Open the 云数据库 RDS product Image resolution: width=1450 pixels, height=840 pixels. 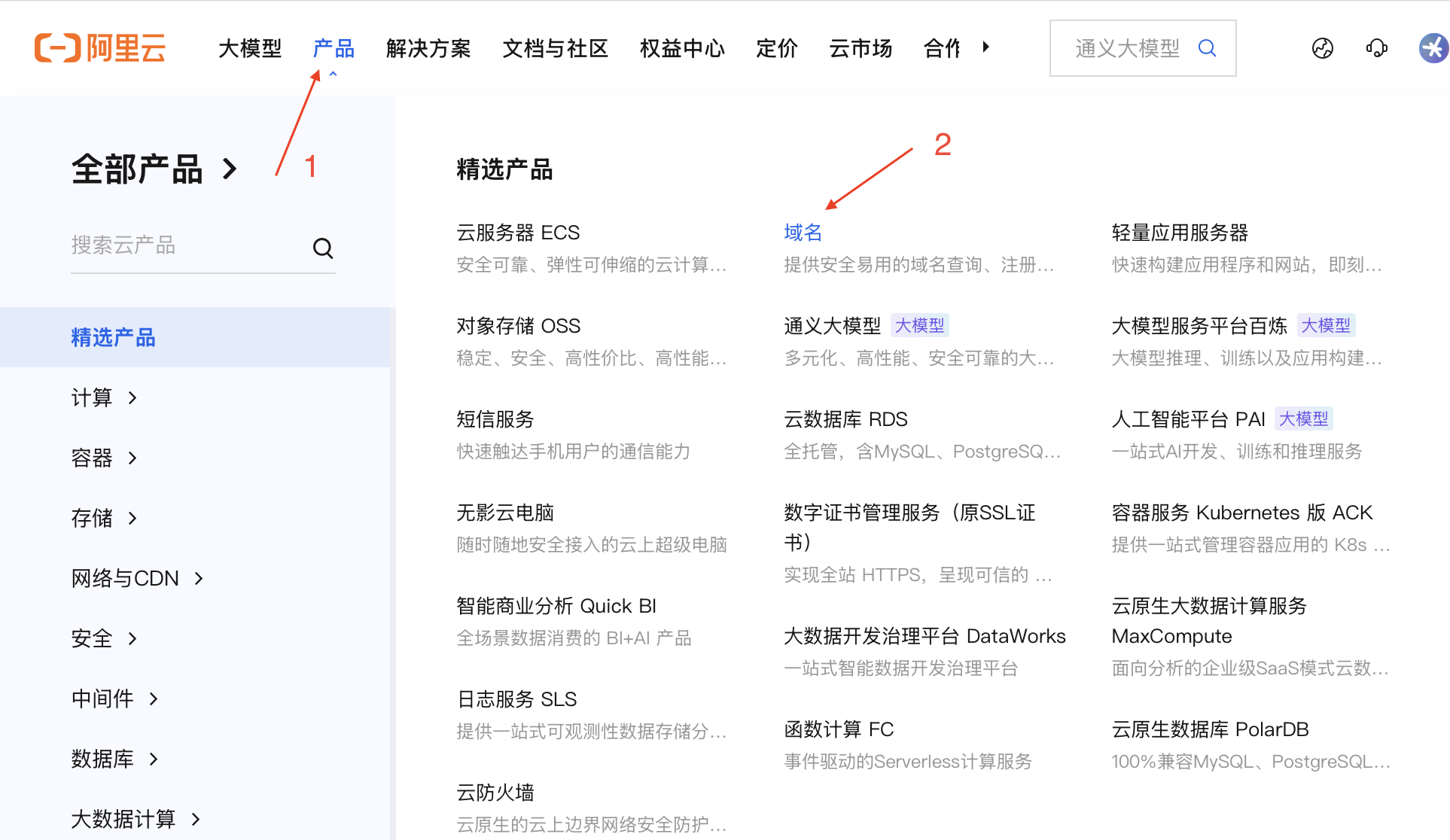click(845, 419)
